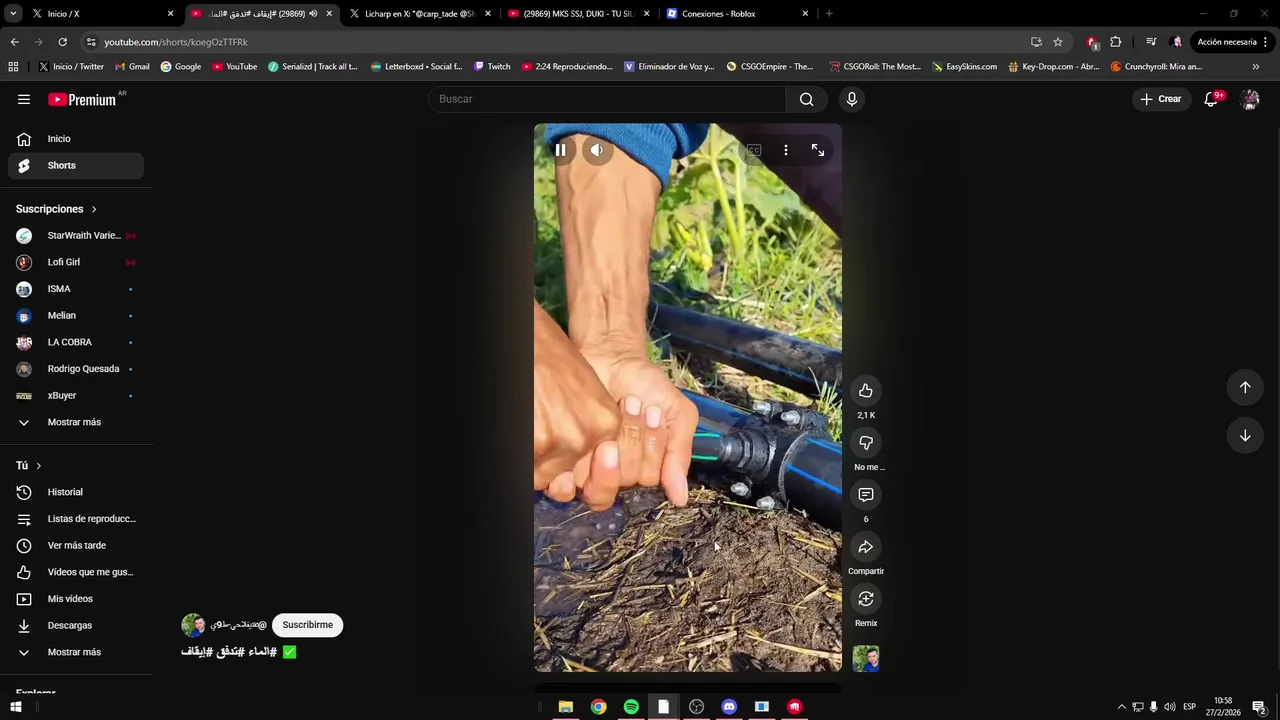Screen dimensions: 1280x720
Task: Open Historial in the sidebar
Action: pos(76,492)
